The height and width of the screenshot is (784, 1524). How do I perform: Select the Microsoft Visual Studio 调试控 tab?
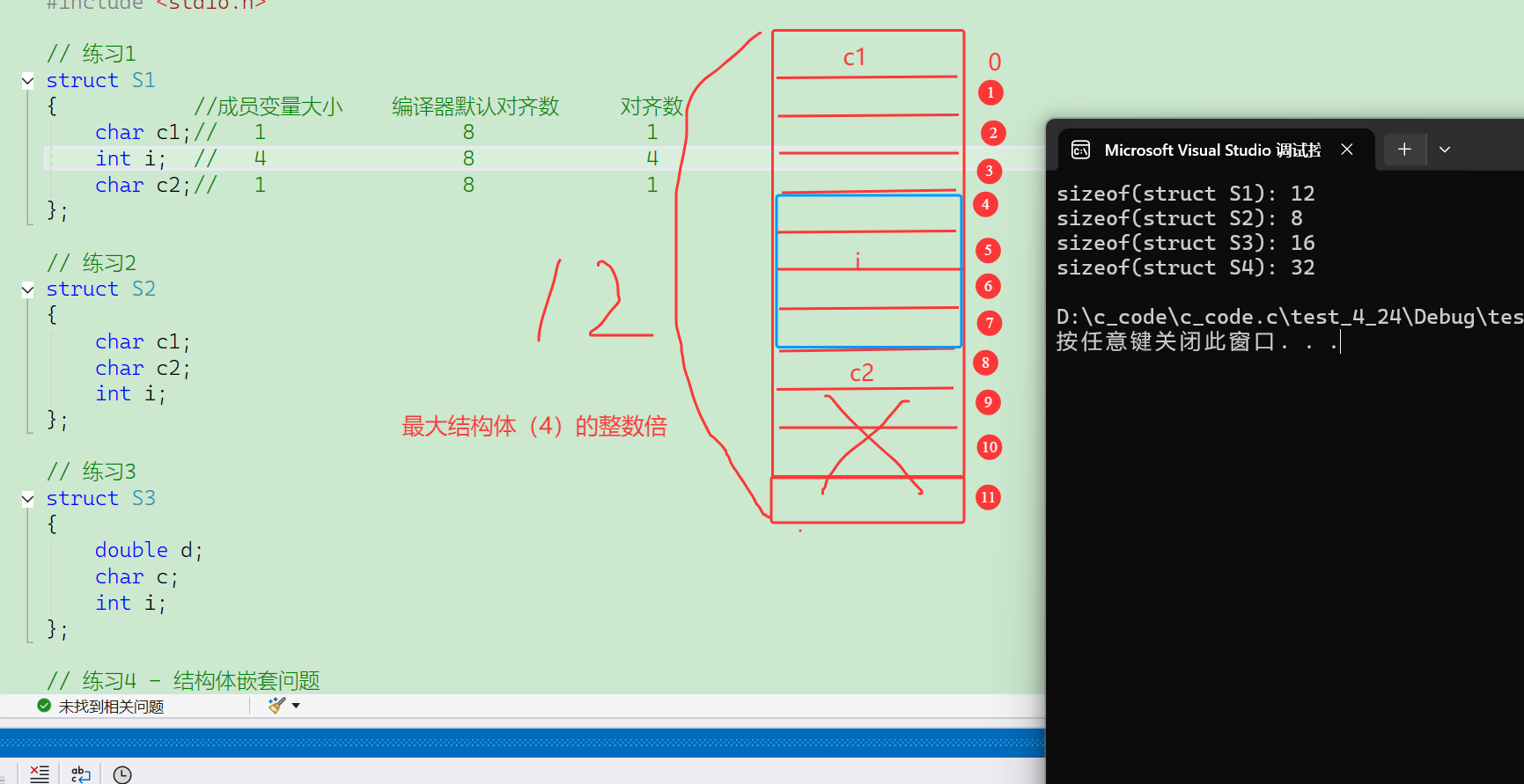[1212, 150]
